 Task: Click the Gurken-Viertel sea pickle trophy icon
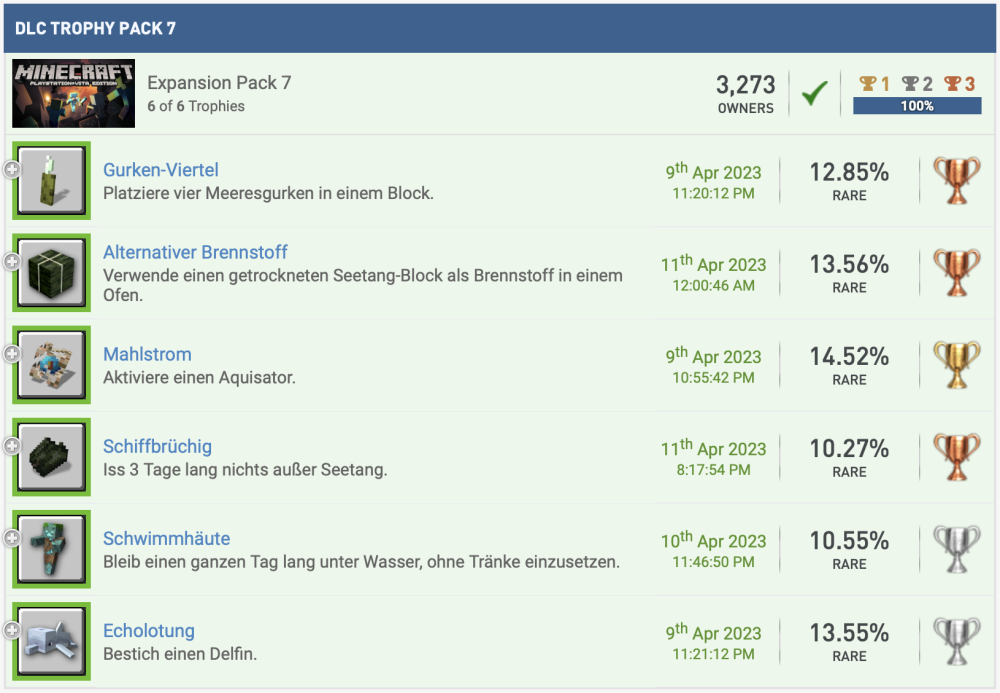coord(52,181)
